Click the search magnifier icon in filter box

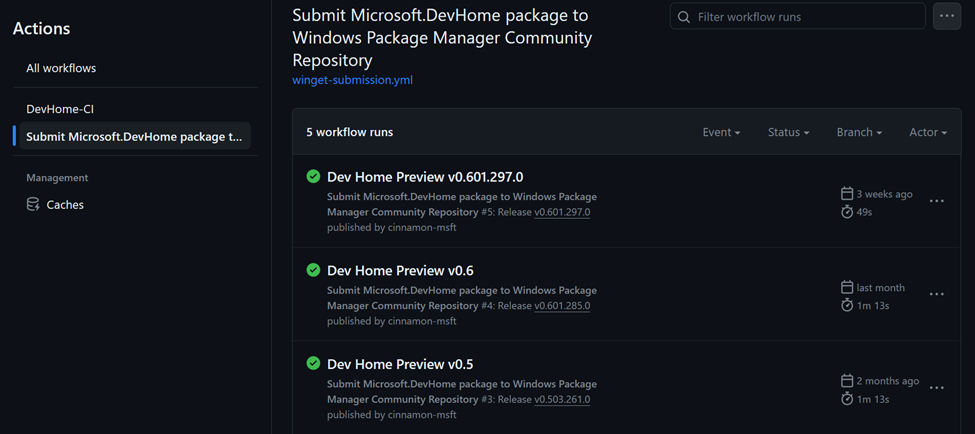click(683, 17)
